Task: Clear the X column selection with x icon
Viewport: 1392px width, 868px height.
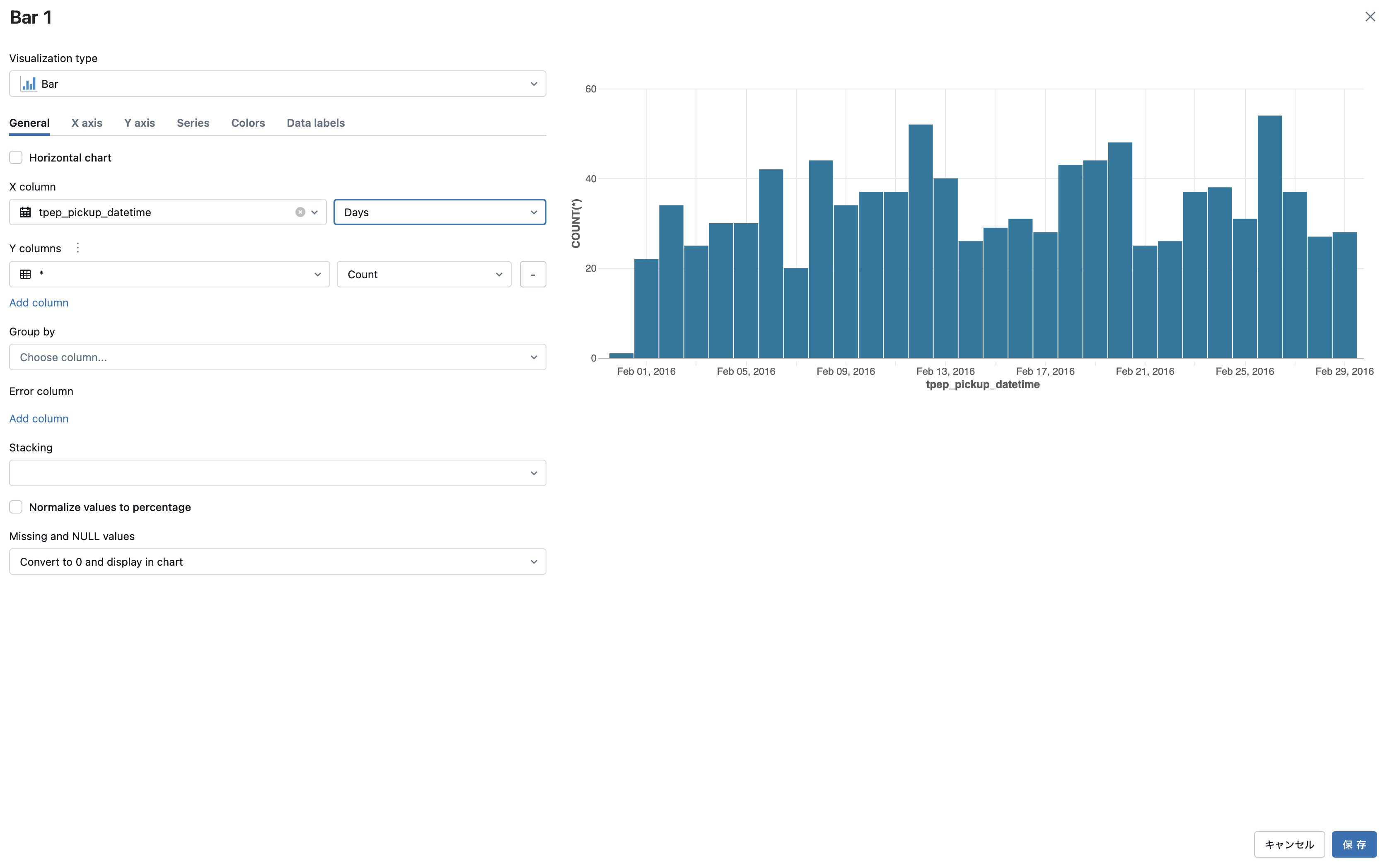Action: (300, 212)
